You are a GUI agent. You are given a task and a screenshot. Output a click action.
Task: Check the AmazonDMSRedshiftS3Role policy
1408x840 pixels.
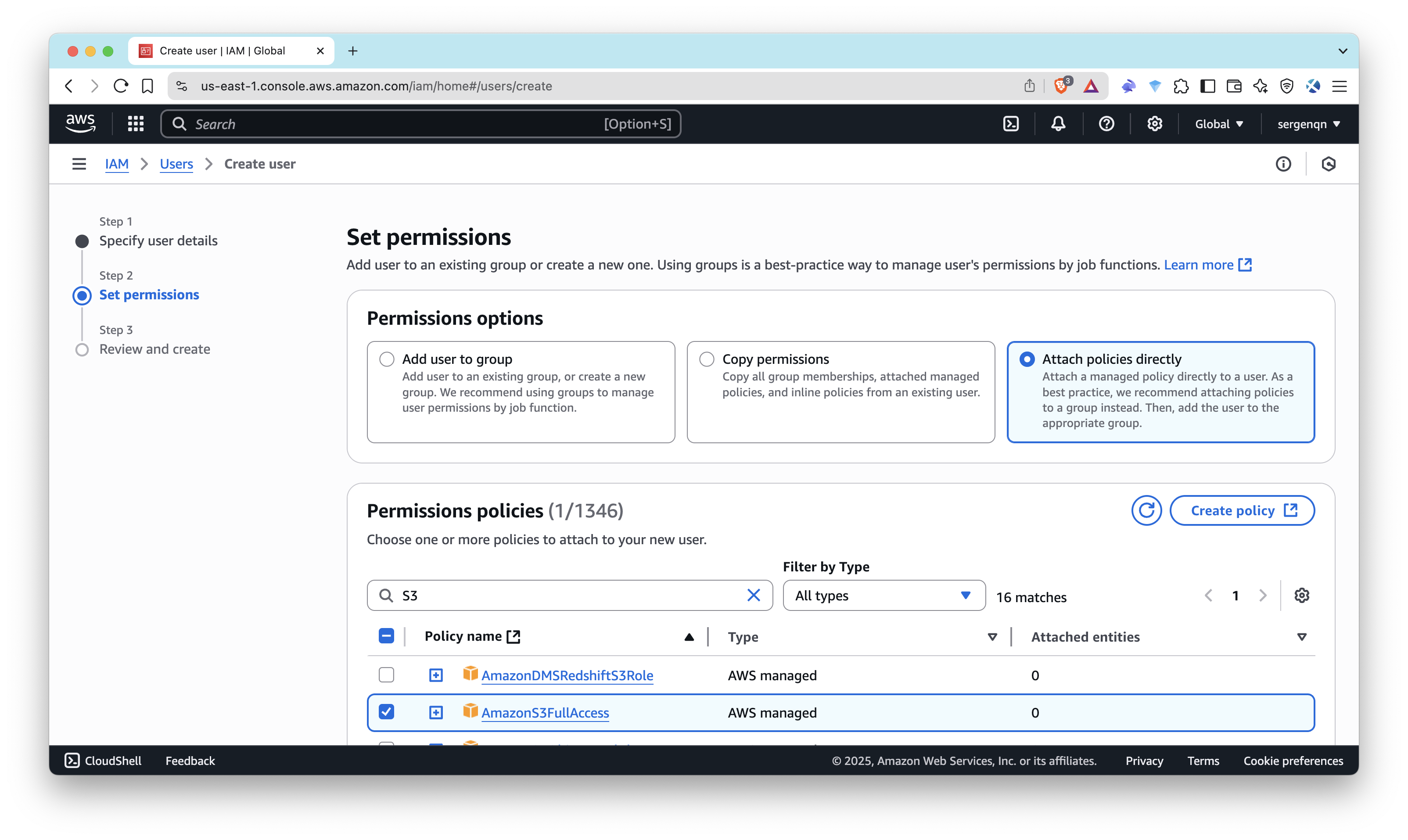tap(387, 675)
